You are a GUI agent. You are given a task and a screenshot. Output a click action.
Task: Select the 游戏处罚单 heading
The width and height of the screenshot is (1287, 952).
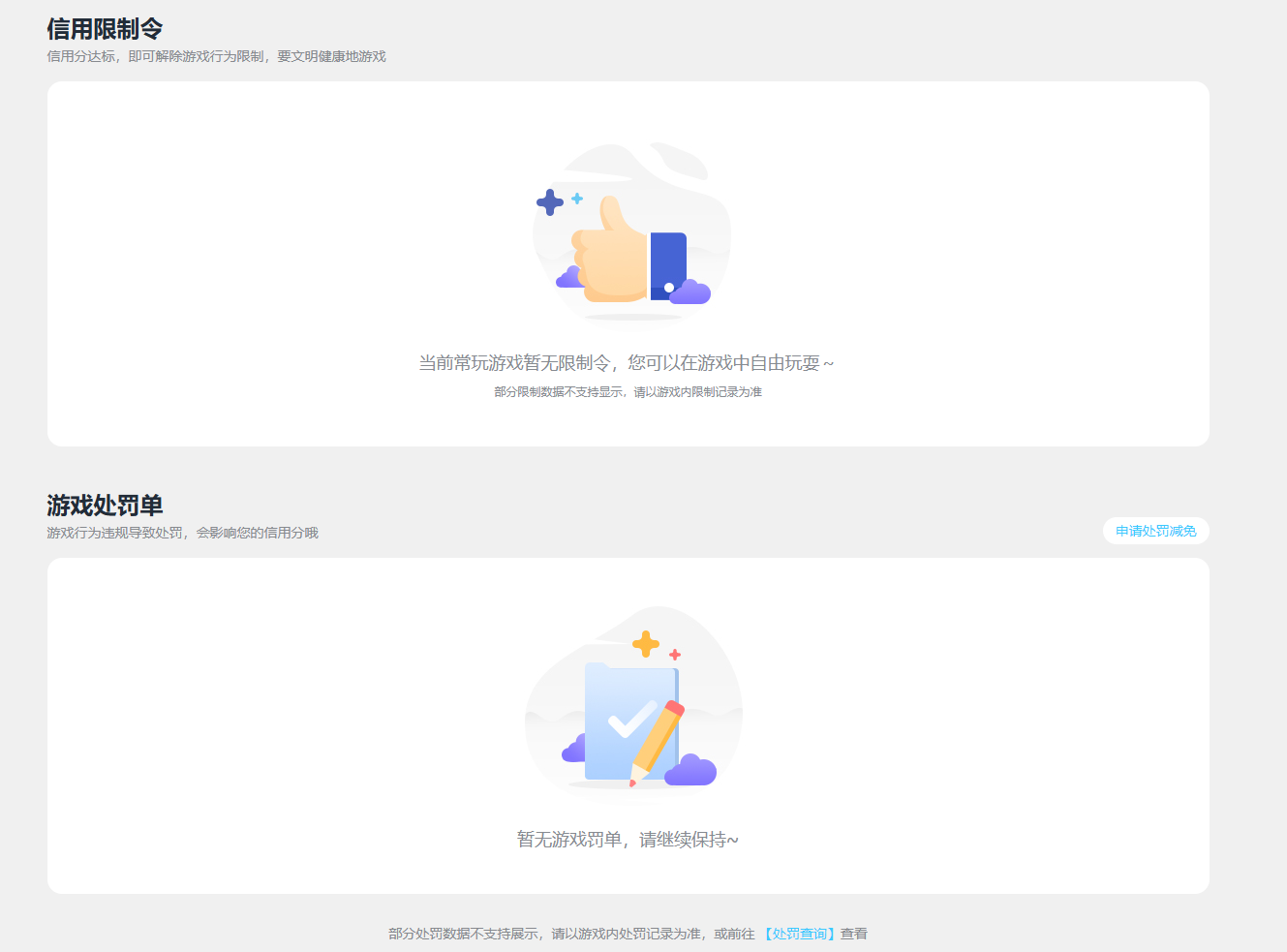(105, 506)
